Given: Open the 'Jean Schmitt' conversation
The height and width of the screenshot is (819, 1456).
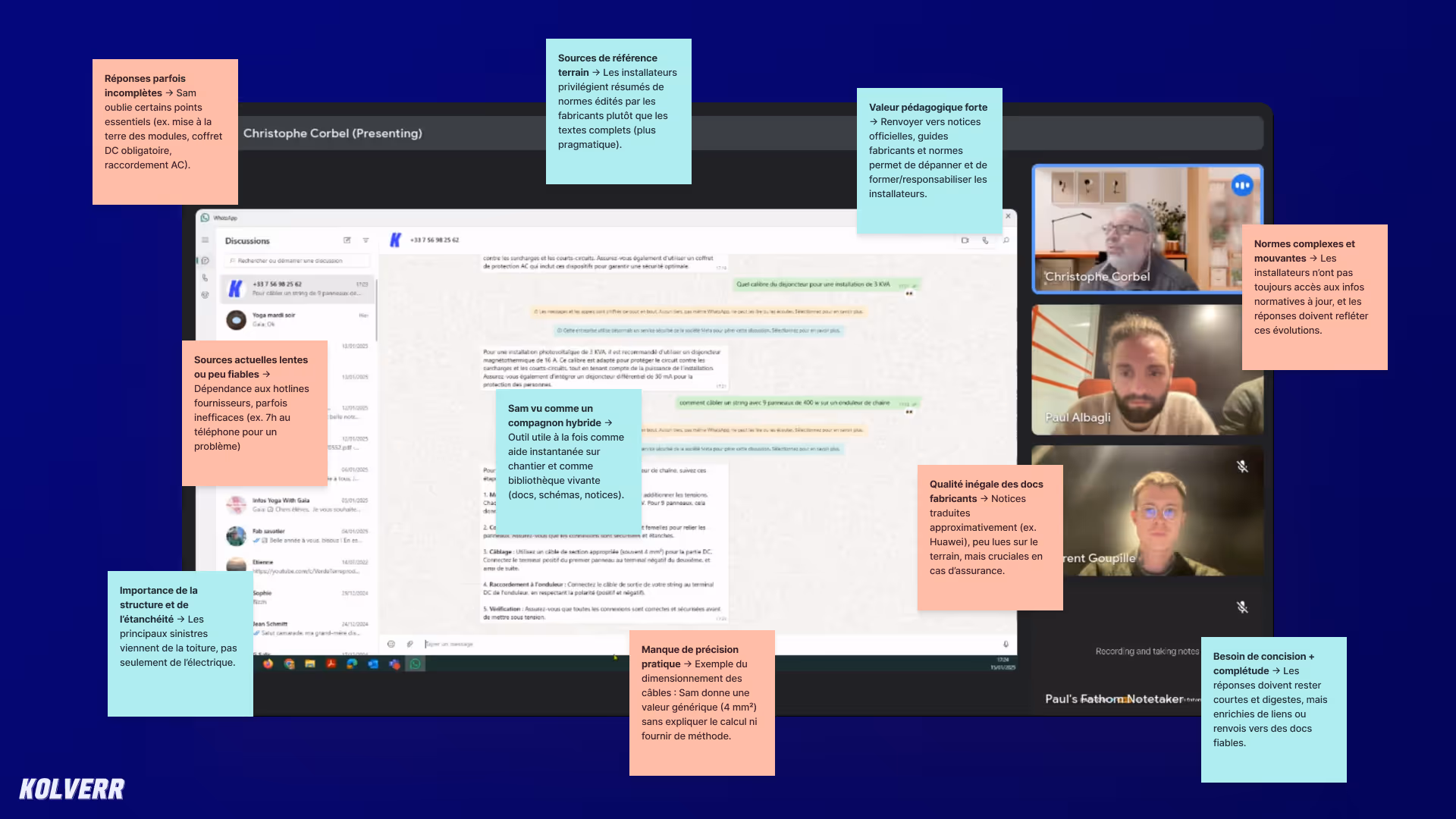Looking at the screenshot, I should 312,628.
